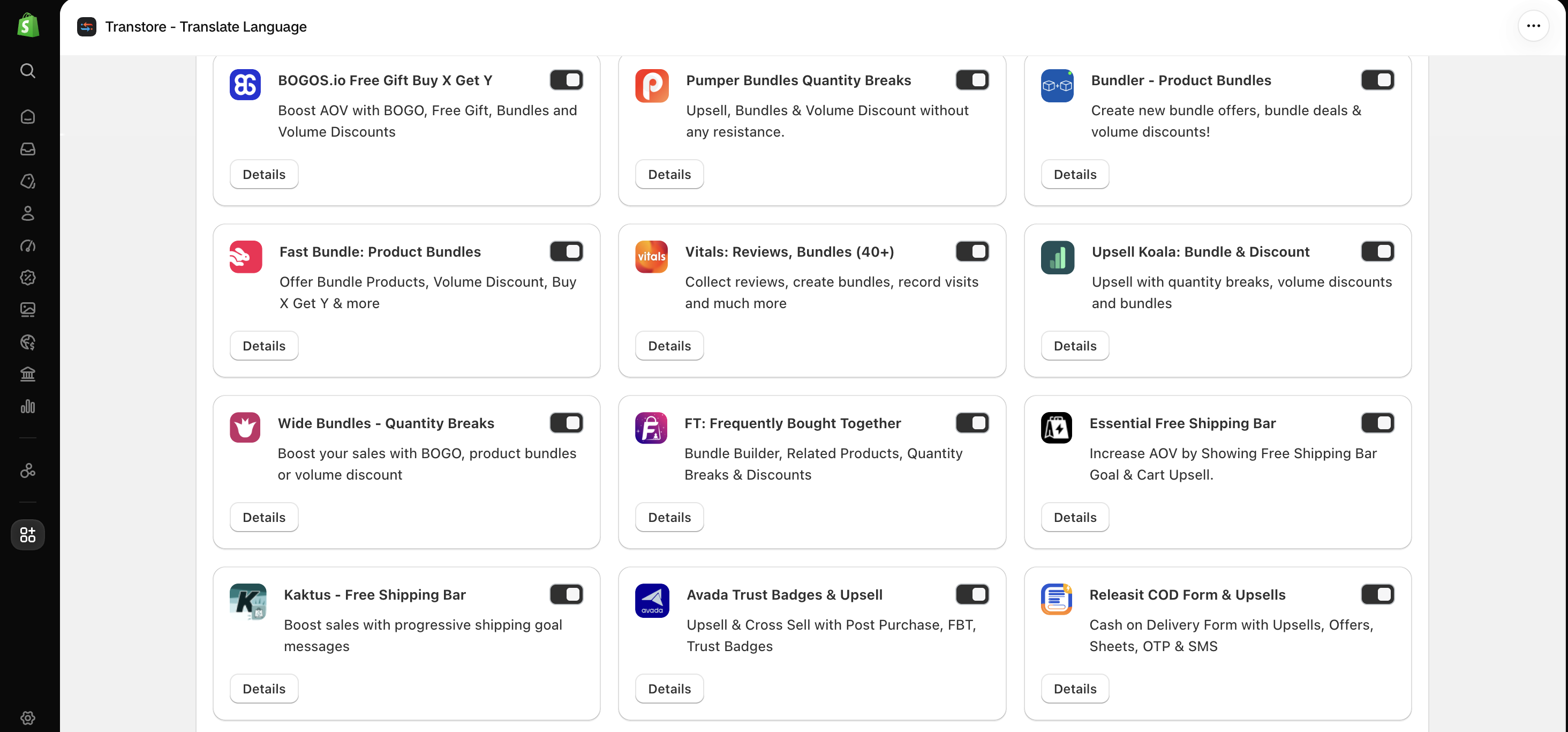This screenshot has width=1568, height=732.
Task: Open the Markets globe icon
Action: pos(28,342)
